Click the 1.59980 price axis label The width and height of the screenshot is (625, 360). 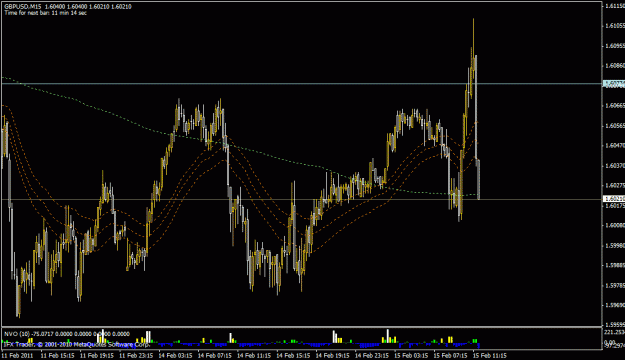point(615,246)
